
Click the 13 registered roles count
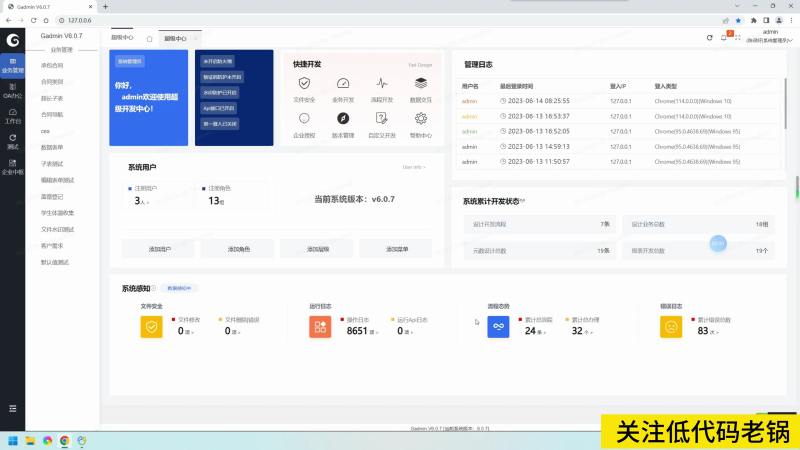pos(213,201)
